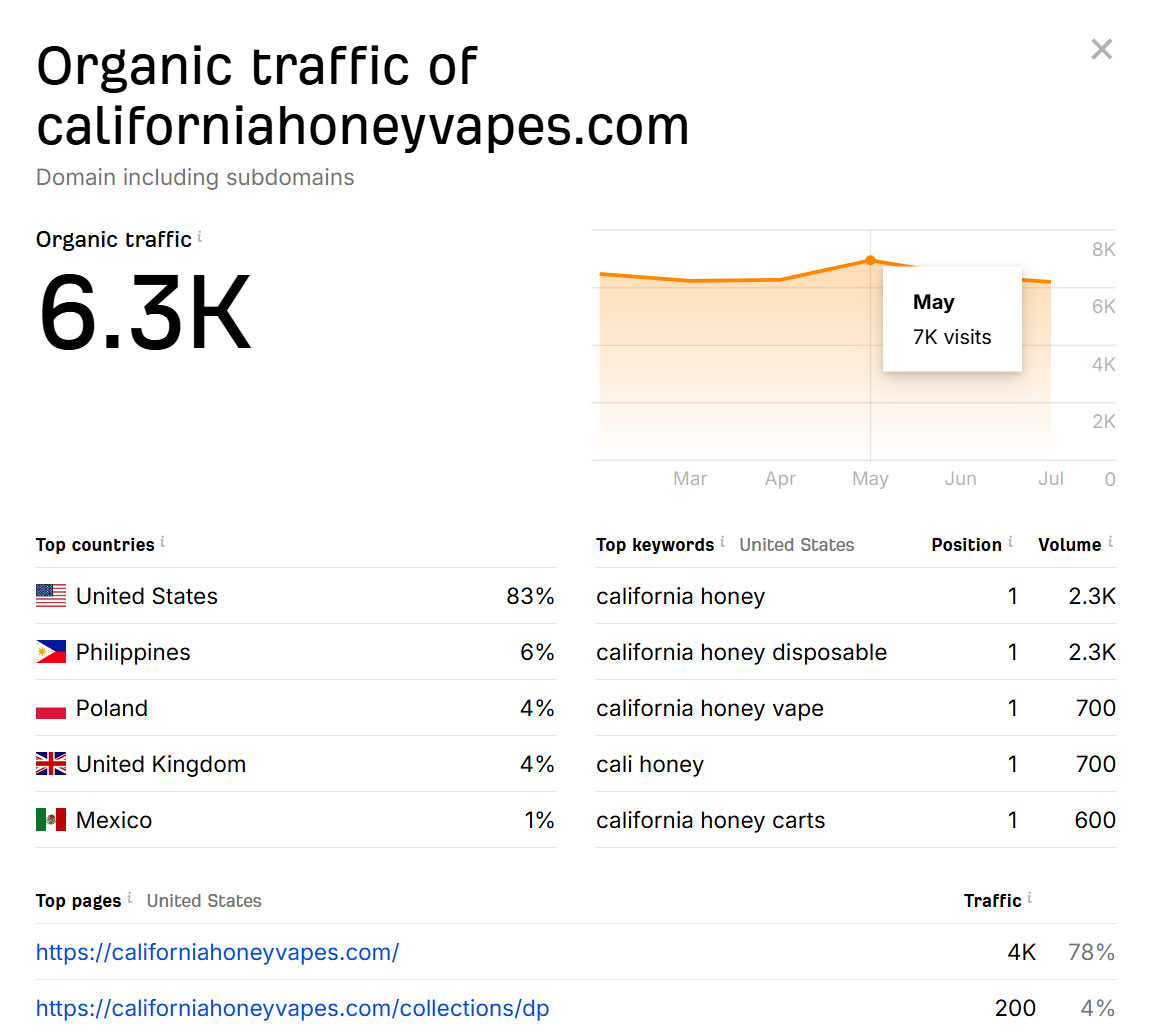Click the Poland country name
The image size is (1162, 1029).
click(112, 708)
